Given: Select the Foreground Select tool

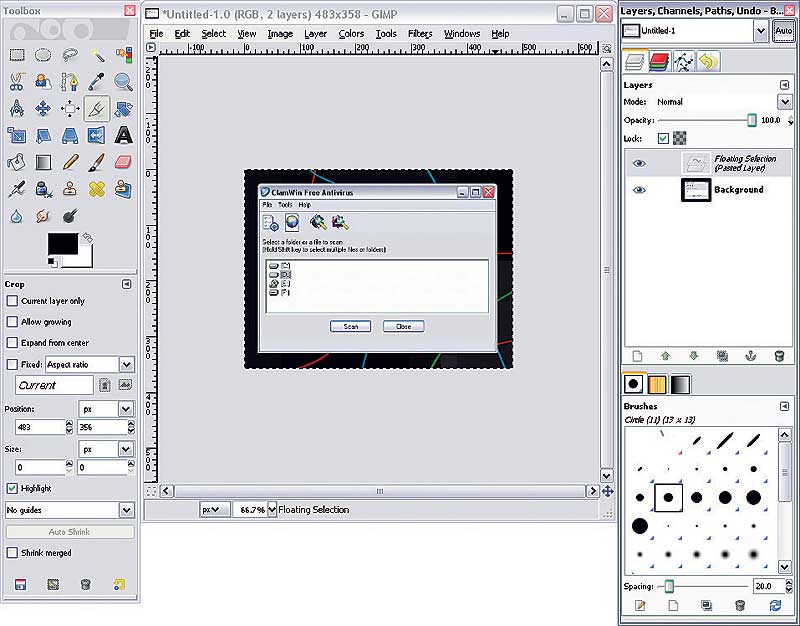Looking at the screenshot, I should tap(43, 82).
